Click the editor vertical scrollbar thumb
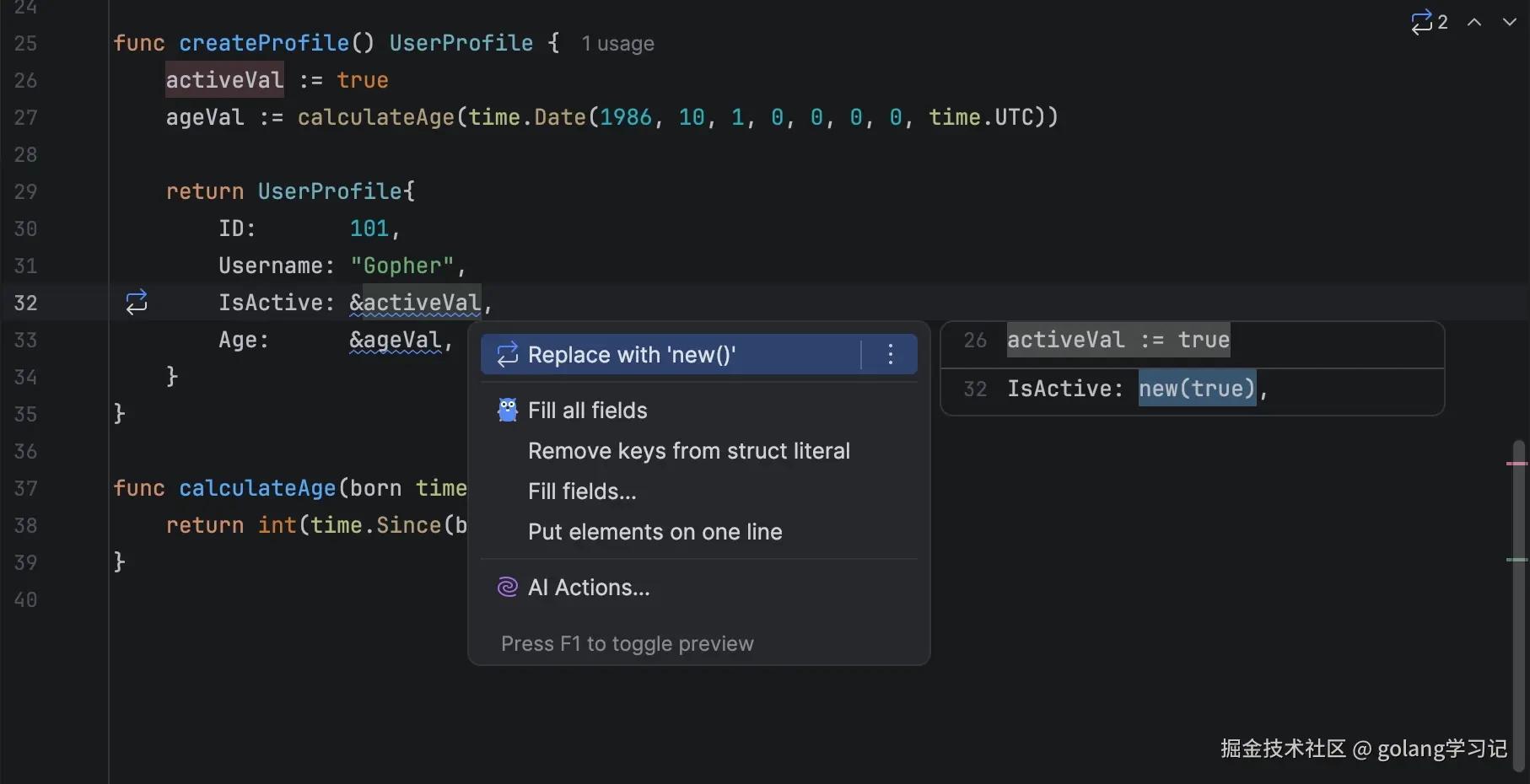The width and height of the screenshot is (1530, 784). (1519, 605)
